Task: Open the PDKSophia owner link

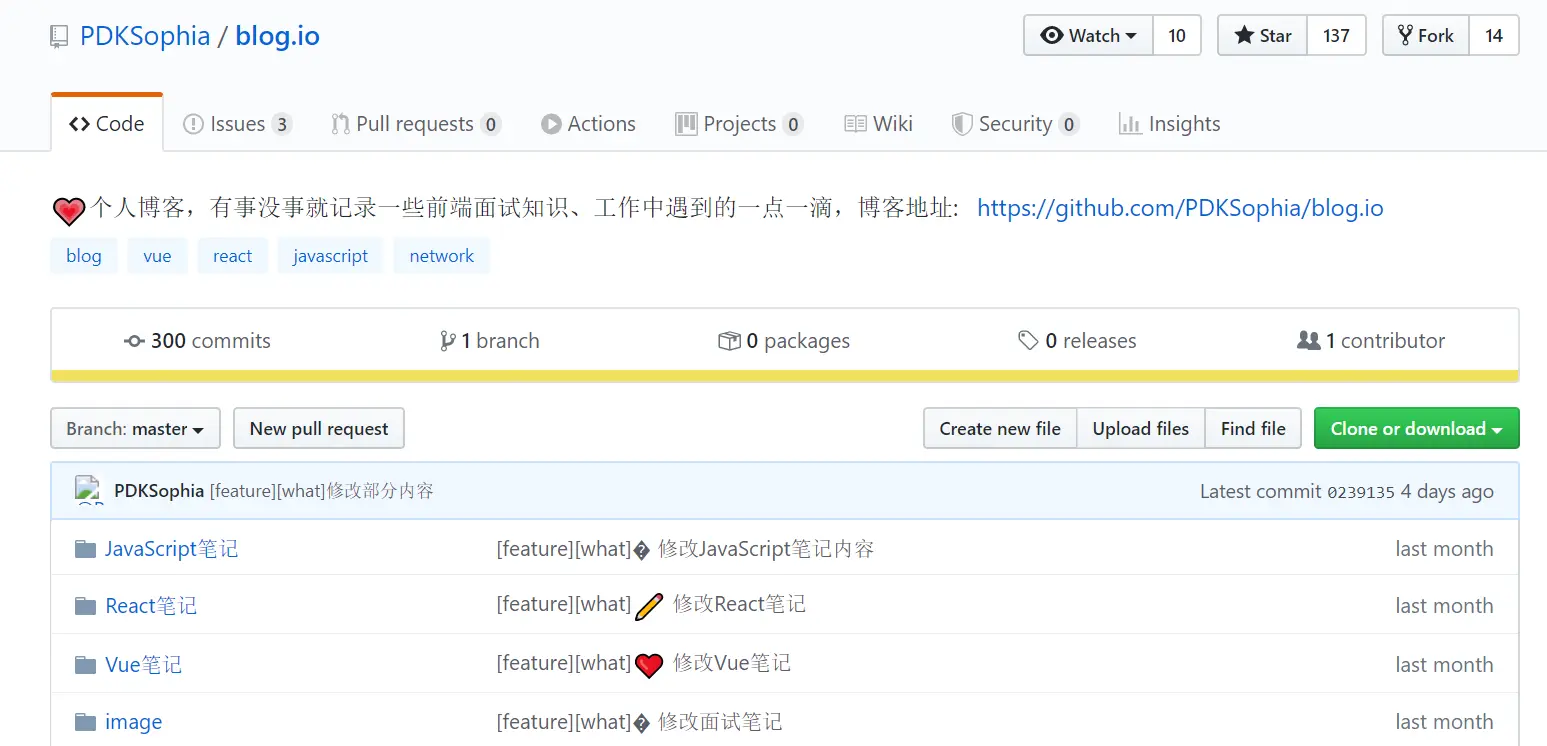Action: (x=145, y=37)
